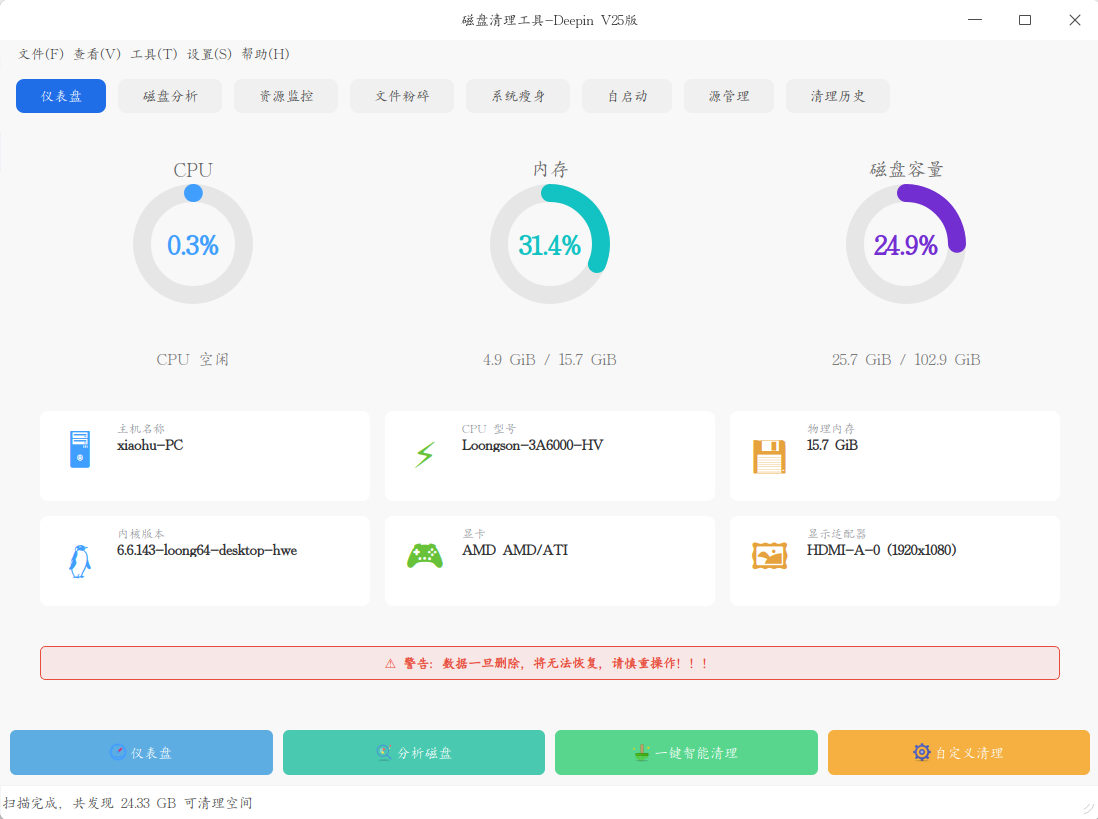Select the 仪表盘 tab at top

[61, 96]
